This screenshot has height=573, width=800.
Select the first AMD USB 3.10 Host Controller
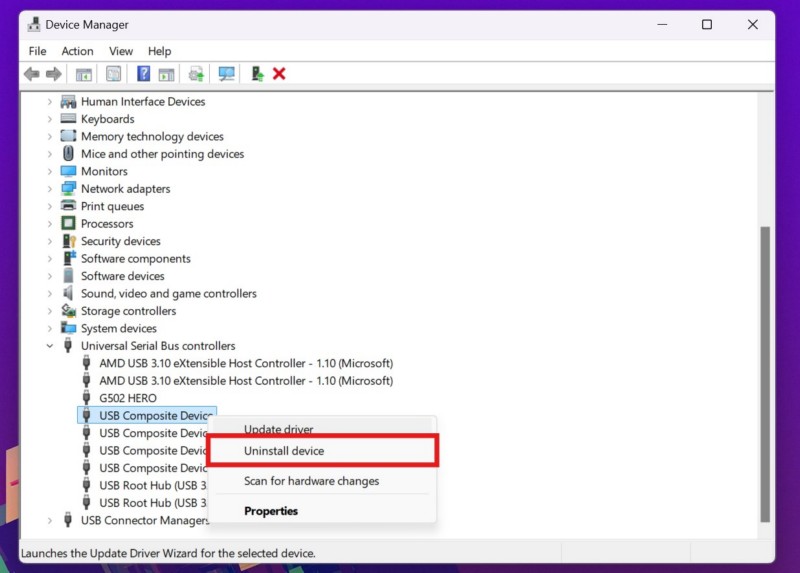click(x=245, y=363)
